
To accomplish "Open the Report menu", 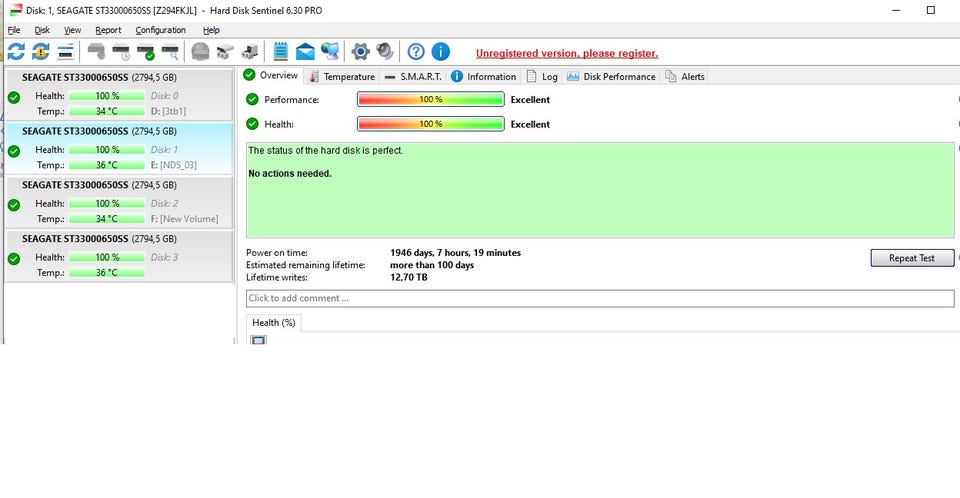I will (x=108, y=30).
